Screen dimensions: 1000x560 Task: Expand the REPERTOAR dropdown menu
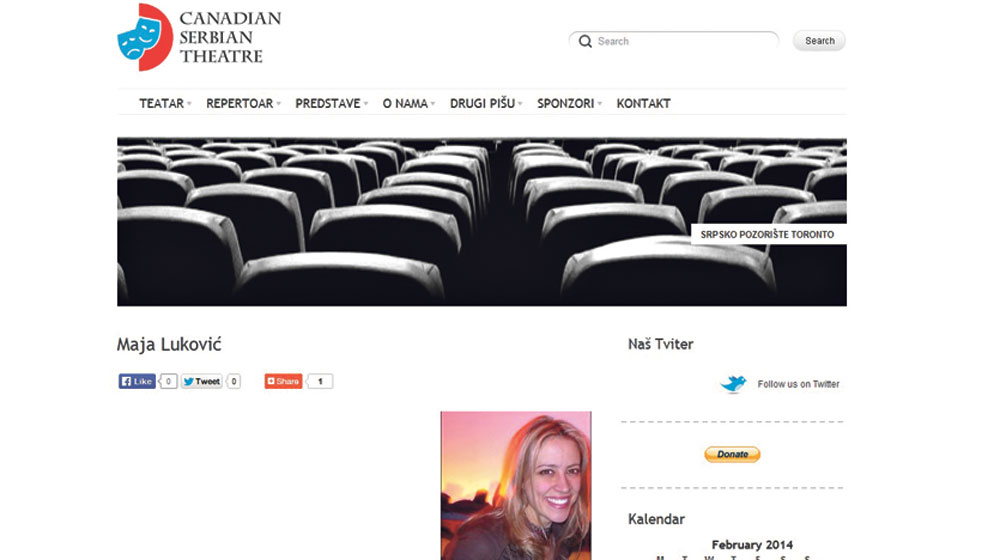[x=241, y=104]
